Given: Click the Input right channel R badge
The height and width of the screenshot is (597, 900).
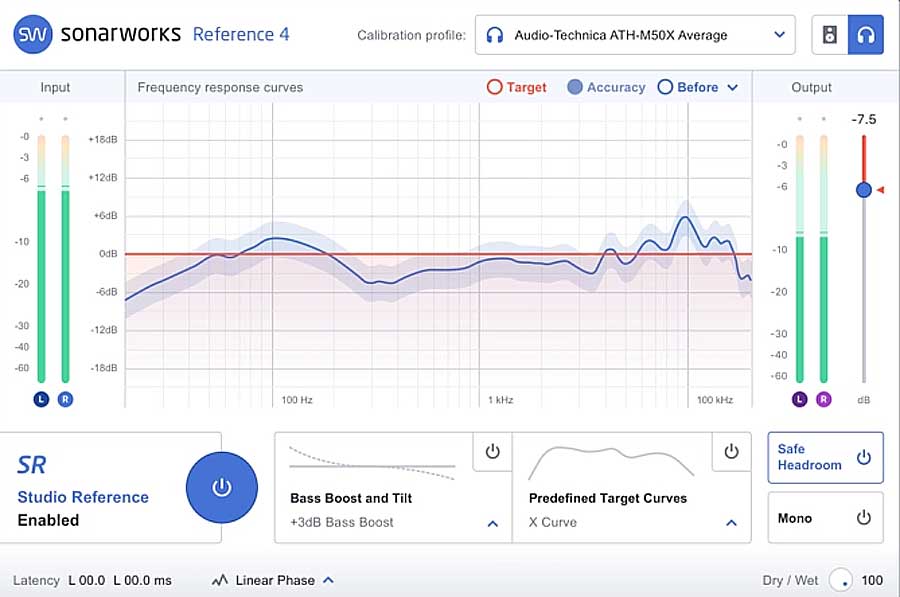Looking at the screenshot, I should click(x=65, y=399).
